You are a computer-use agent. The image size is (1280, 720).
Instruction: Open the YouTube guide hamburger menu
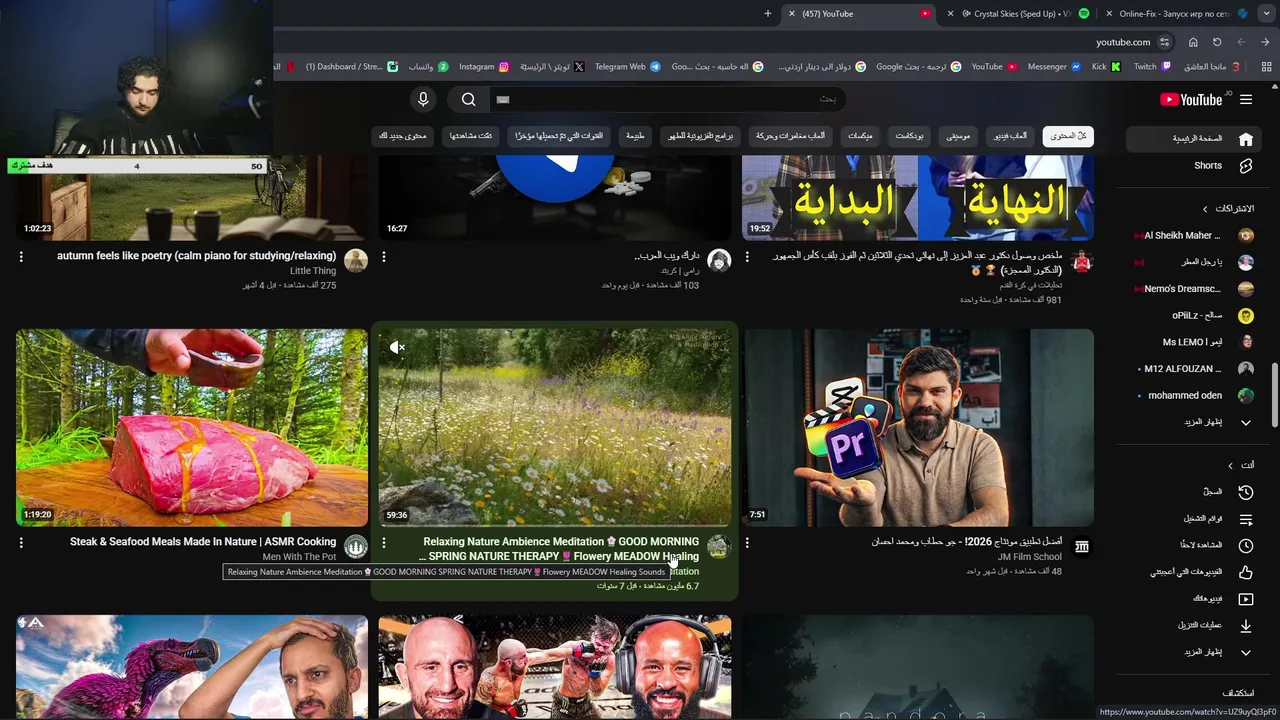[1245, 99]
